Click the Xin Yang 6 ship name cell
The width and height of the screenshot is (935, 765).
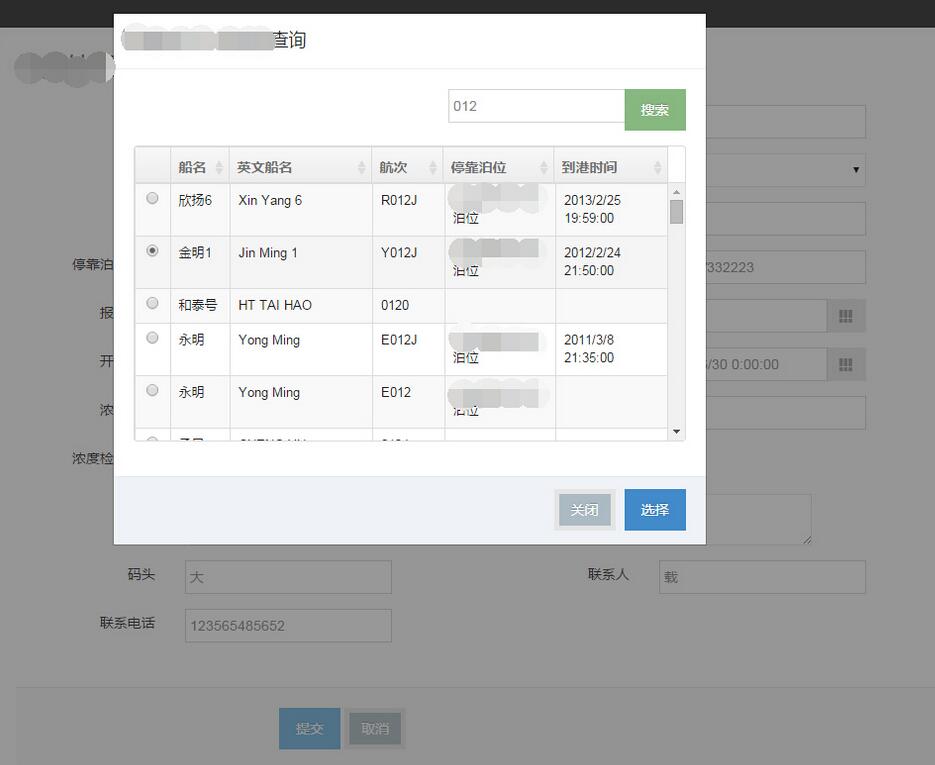tap(270, 200)
